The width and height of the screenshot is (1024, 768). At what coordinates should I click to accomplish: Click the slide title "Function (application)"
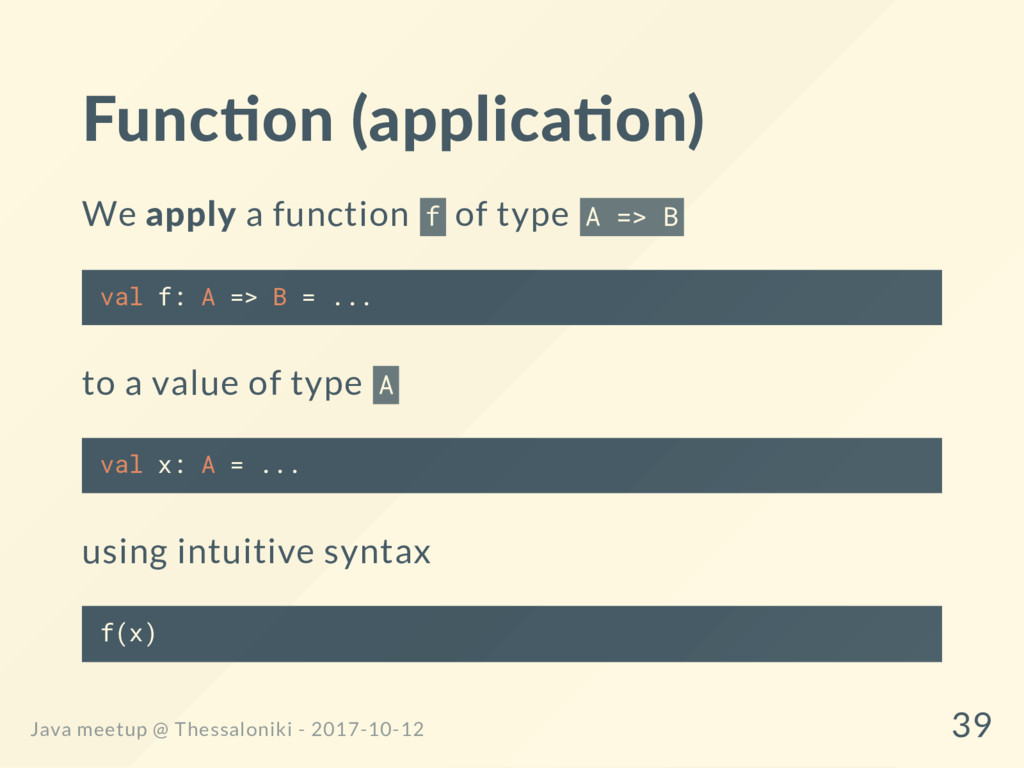point(393,120)
